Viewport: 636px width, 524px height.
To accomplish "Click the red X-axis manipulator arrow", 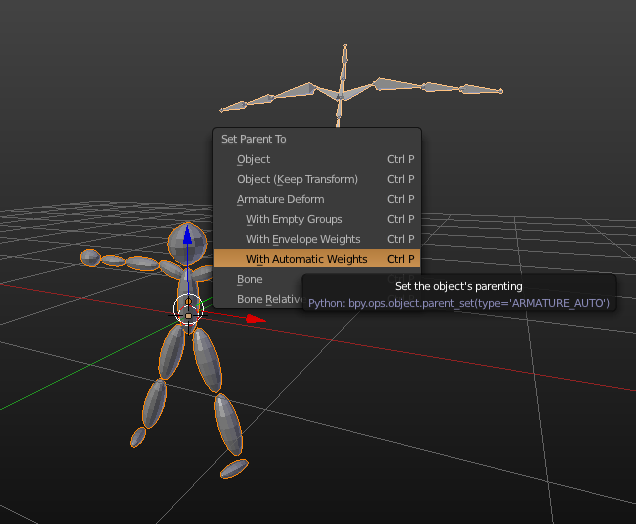I will point(256,319).
